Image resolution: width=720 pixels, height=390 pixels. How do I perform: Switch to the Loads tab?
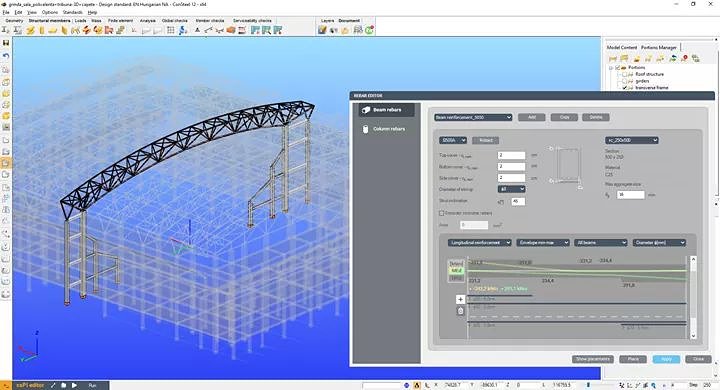coord(80,21)
